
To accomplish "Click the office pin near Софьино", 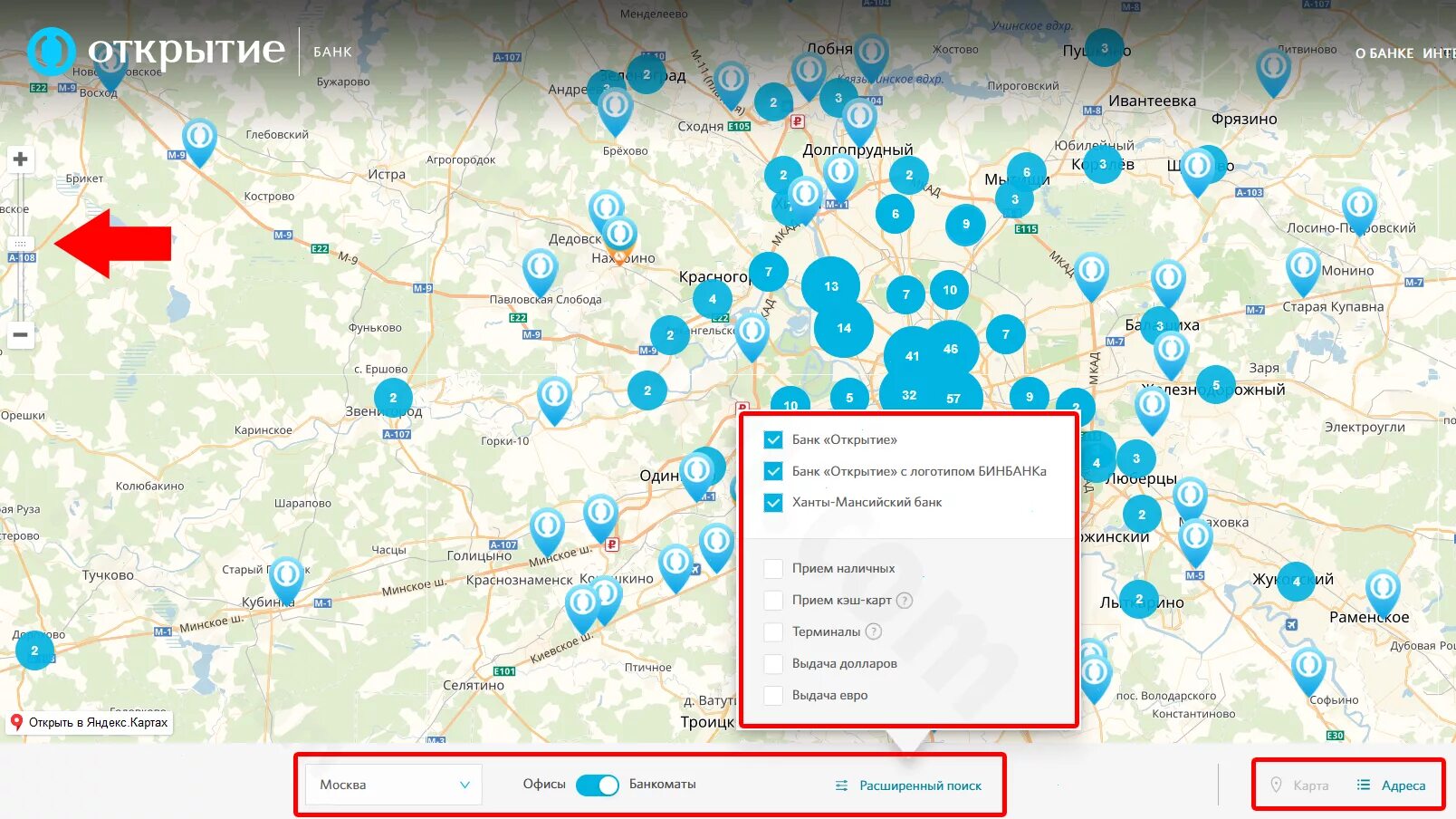I will [1308, 670].
